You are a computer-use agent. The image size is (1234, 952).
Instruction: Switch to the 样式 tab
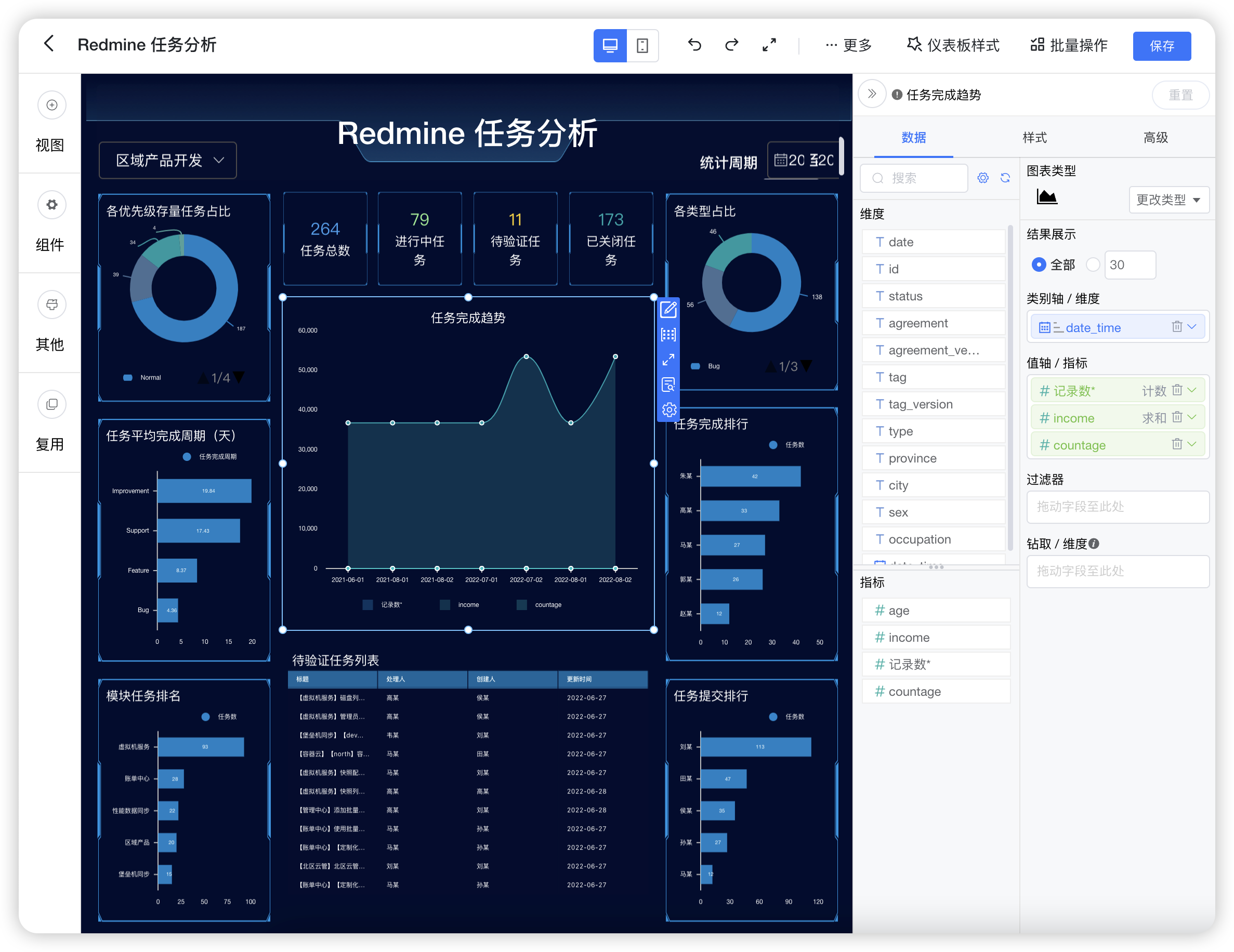(1034, 137)
